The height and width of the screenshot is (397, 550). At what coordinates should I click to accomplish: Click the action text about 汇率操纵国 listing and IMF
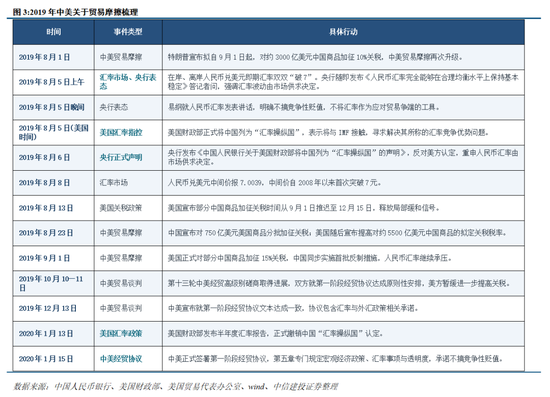[x=328, y=133]
